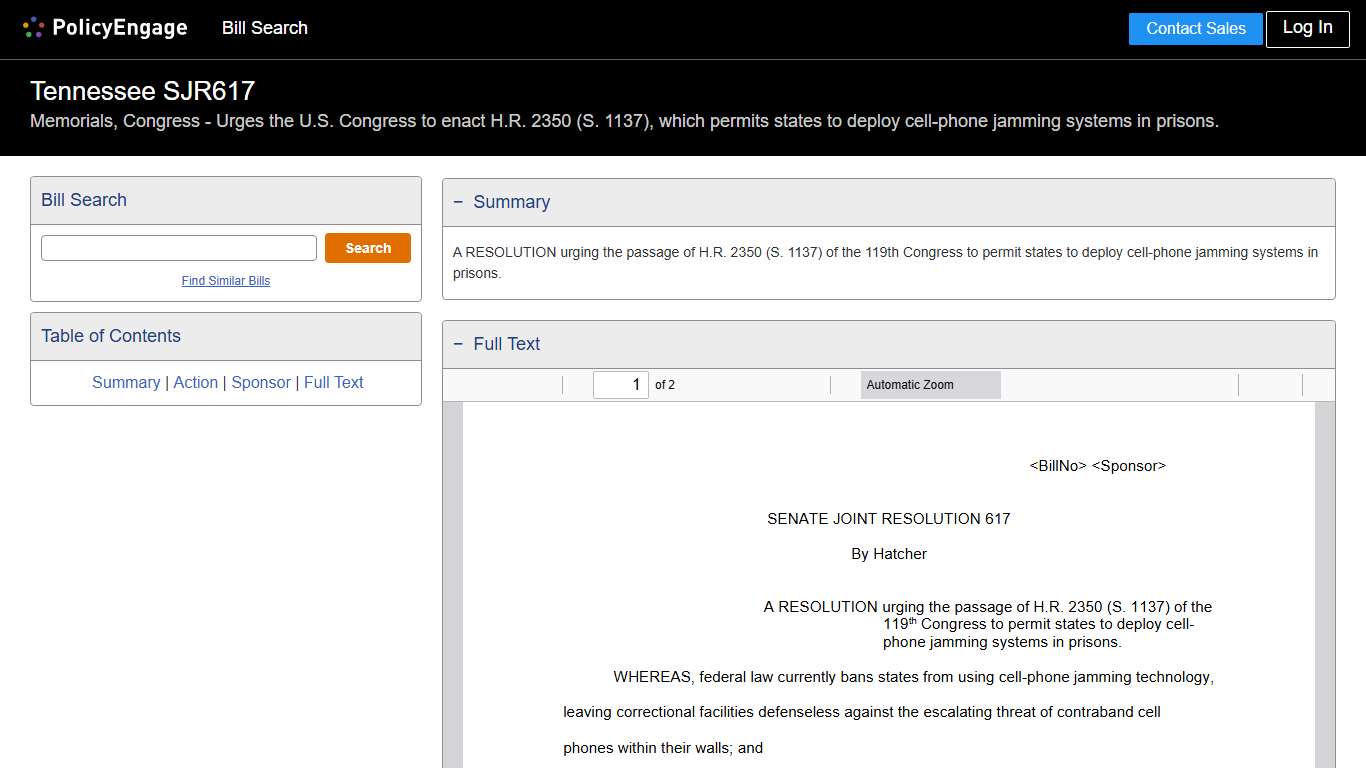Open the Bill Search navigation item

264,28
